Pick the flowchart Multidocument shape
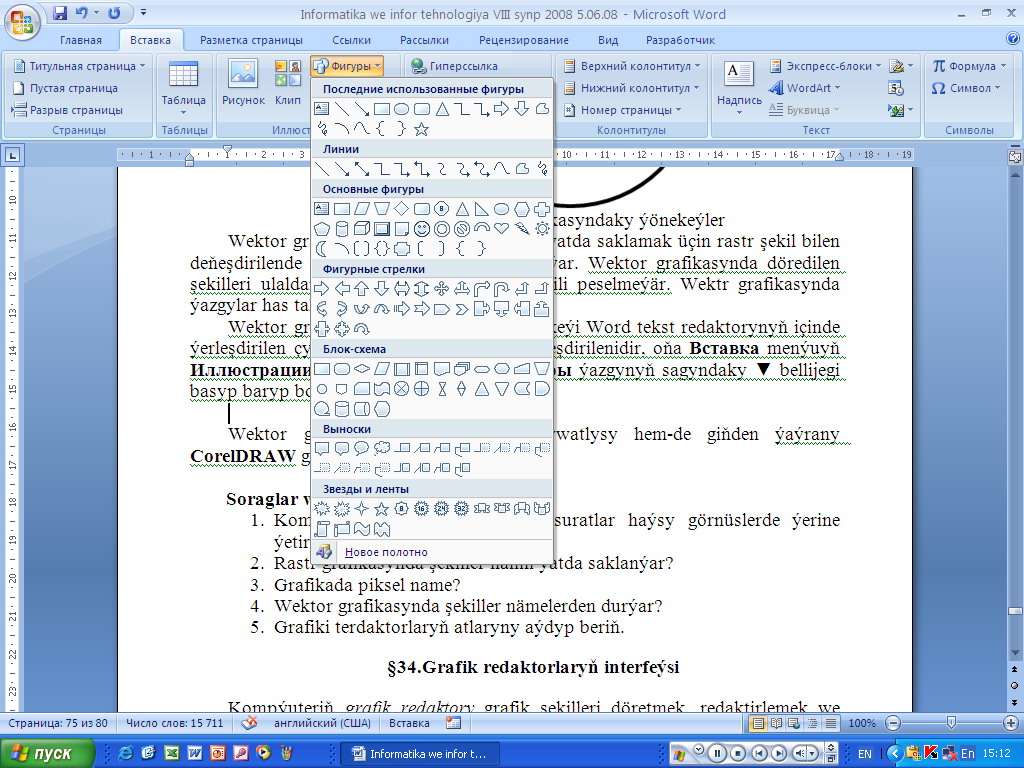Screen dimensions: 1024x768 tap(462, 369)
